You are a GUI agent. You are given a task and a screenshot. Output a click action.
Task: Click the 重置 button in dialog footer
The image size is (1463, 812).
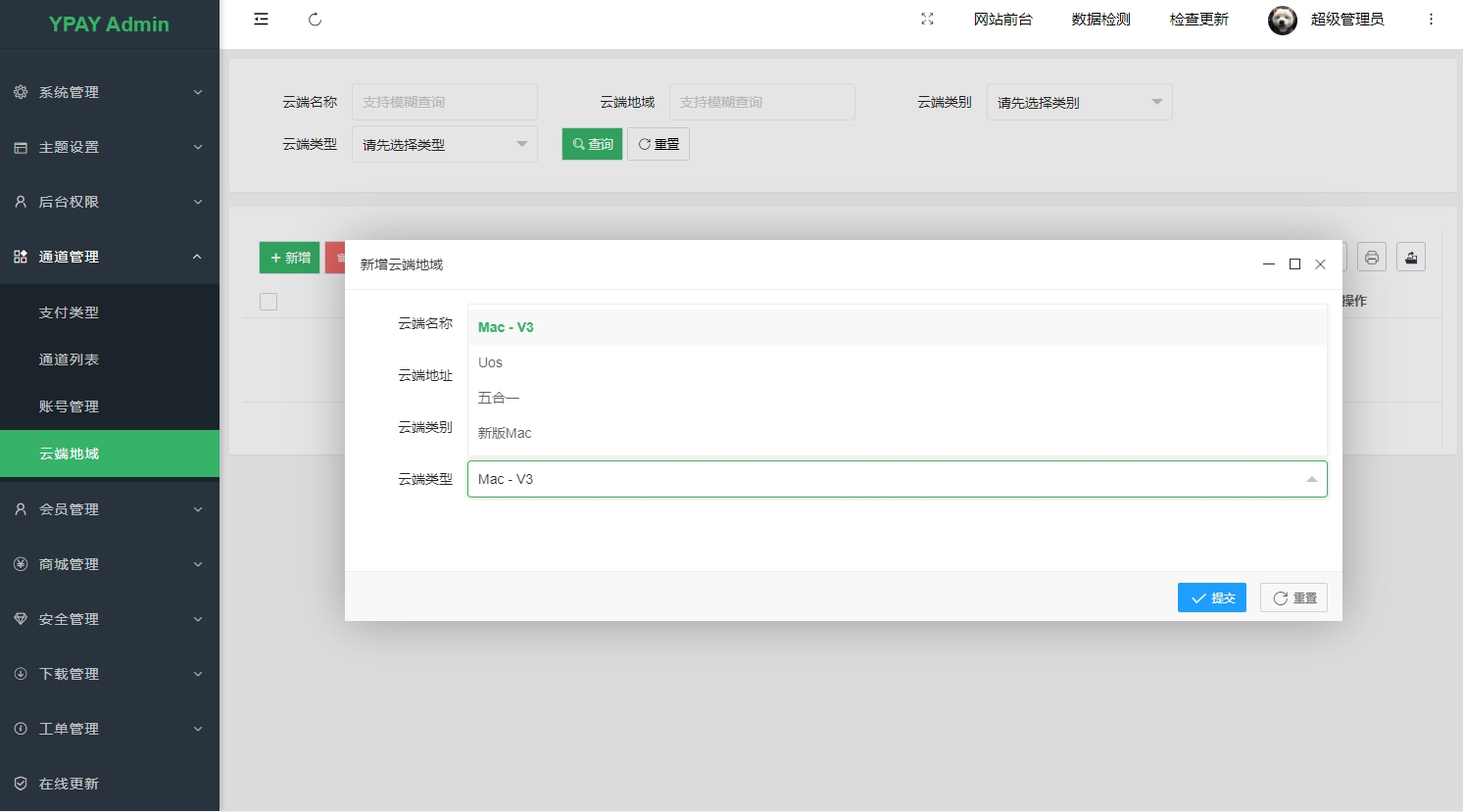1293,597
